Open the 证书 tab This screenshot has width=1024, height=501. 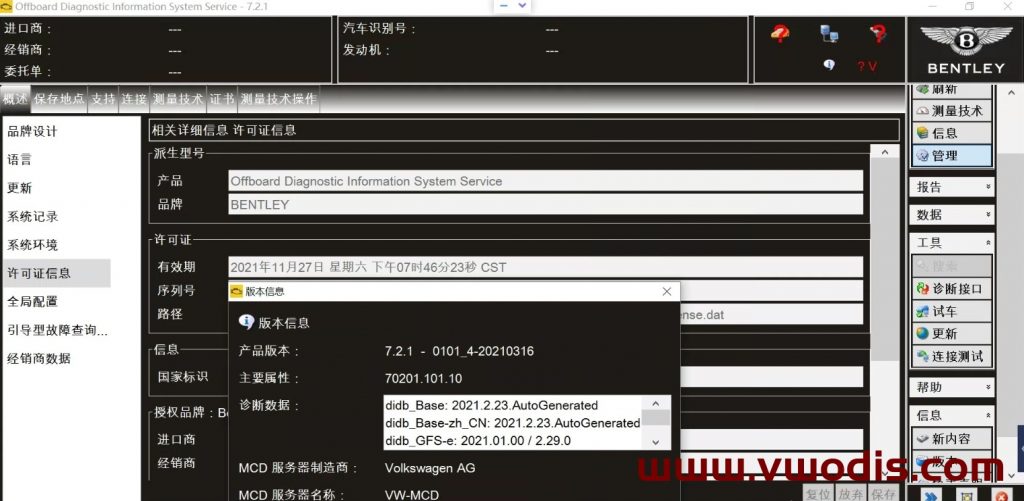222,99
